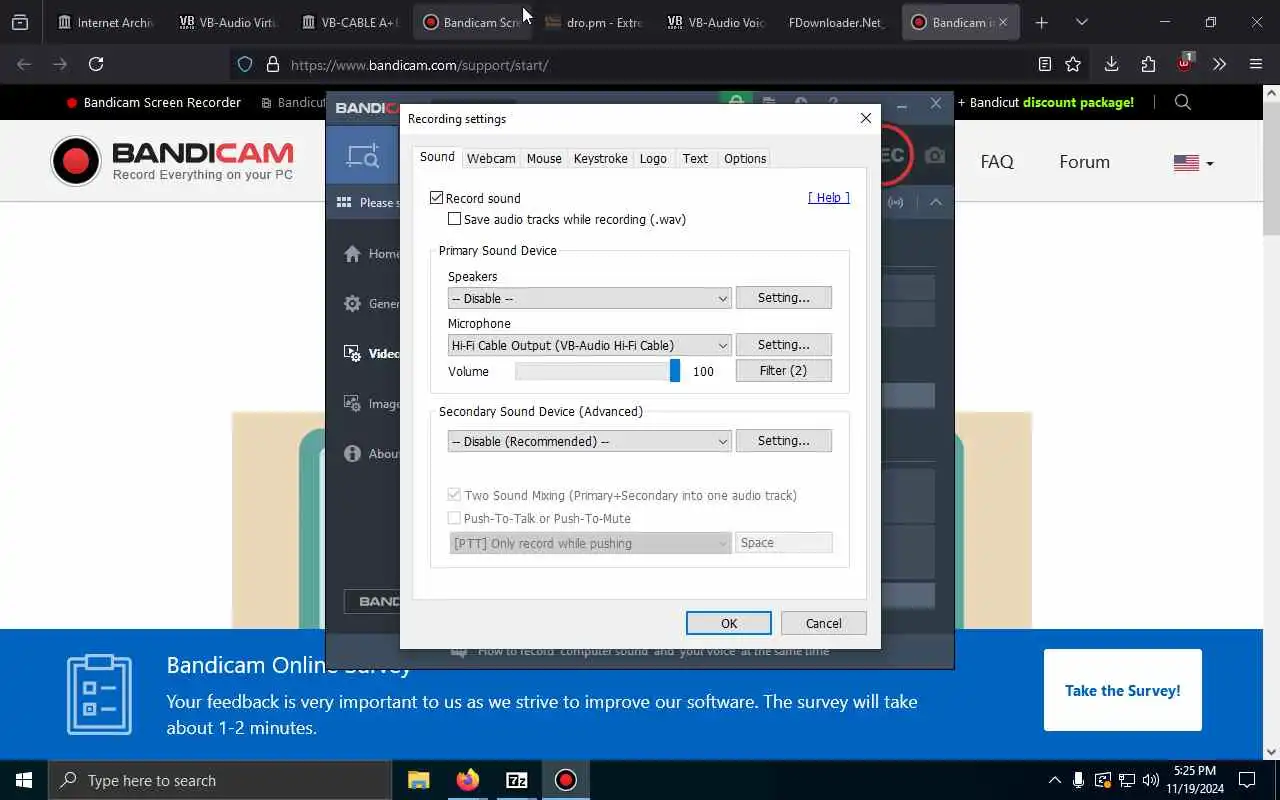Click the Firefox reader view icon
The width and height of the screenshot is (1280, 800).
[1045, 64]
